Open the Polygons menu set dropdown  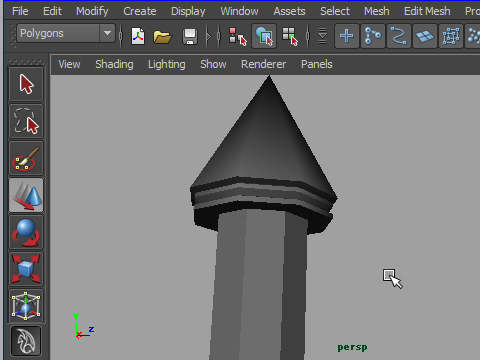coord(66,33)
